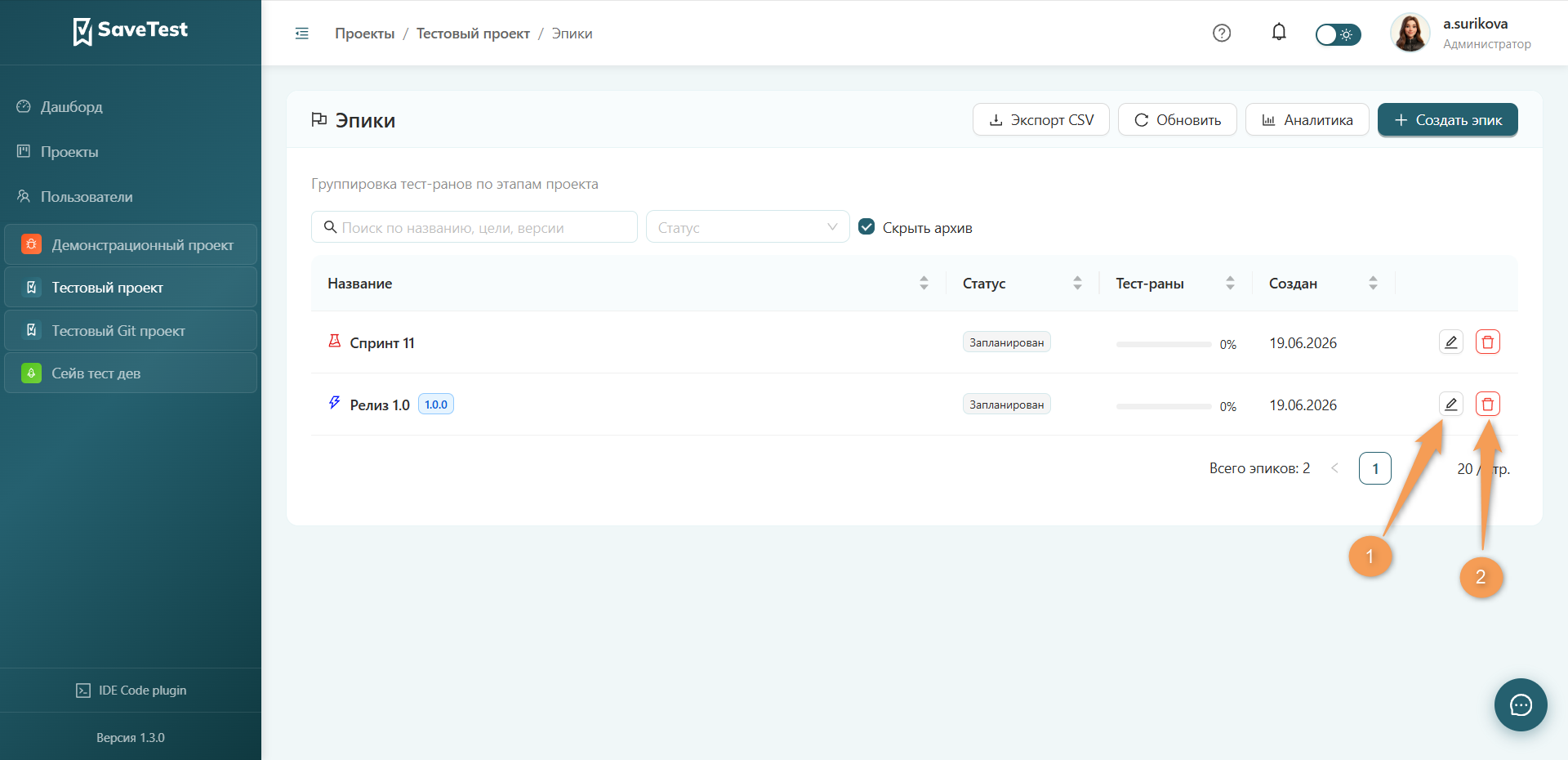Toggle light/dark theme switch
Image resolution: width=1568 pixels, height=760 pixels.
[1338, 34]
